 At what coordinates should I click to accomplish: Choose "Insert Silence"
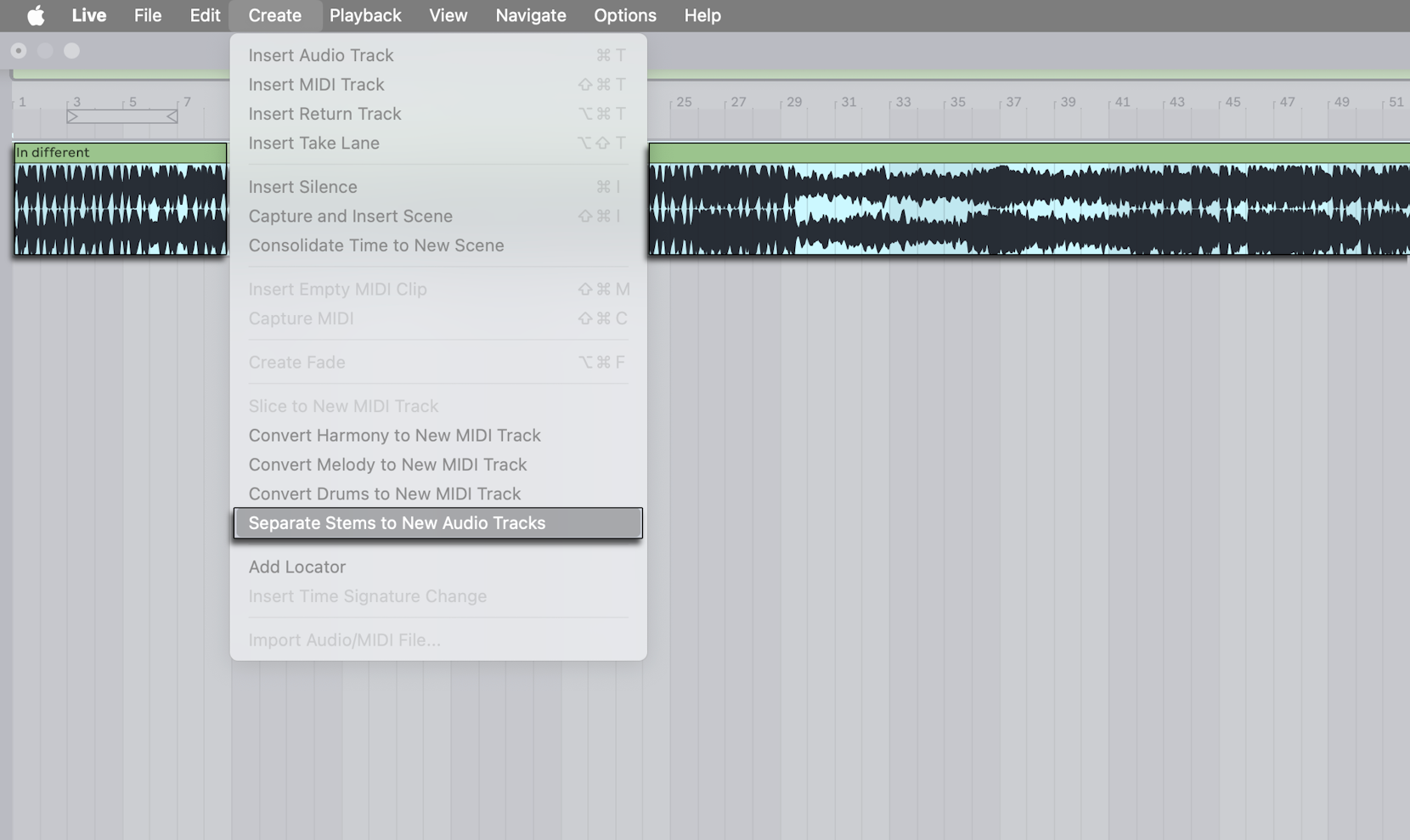pos(302,187)
